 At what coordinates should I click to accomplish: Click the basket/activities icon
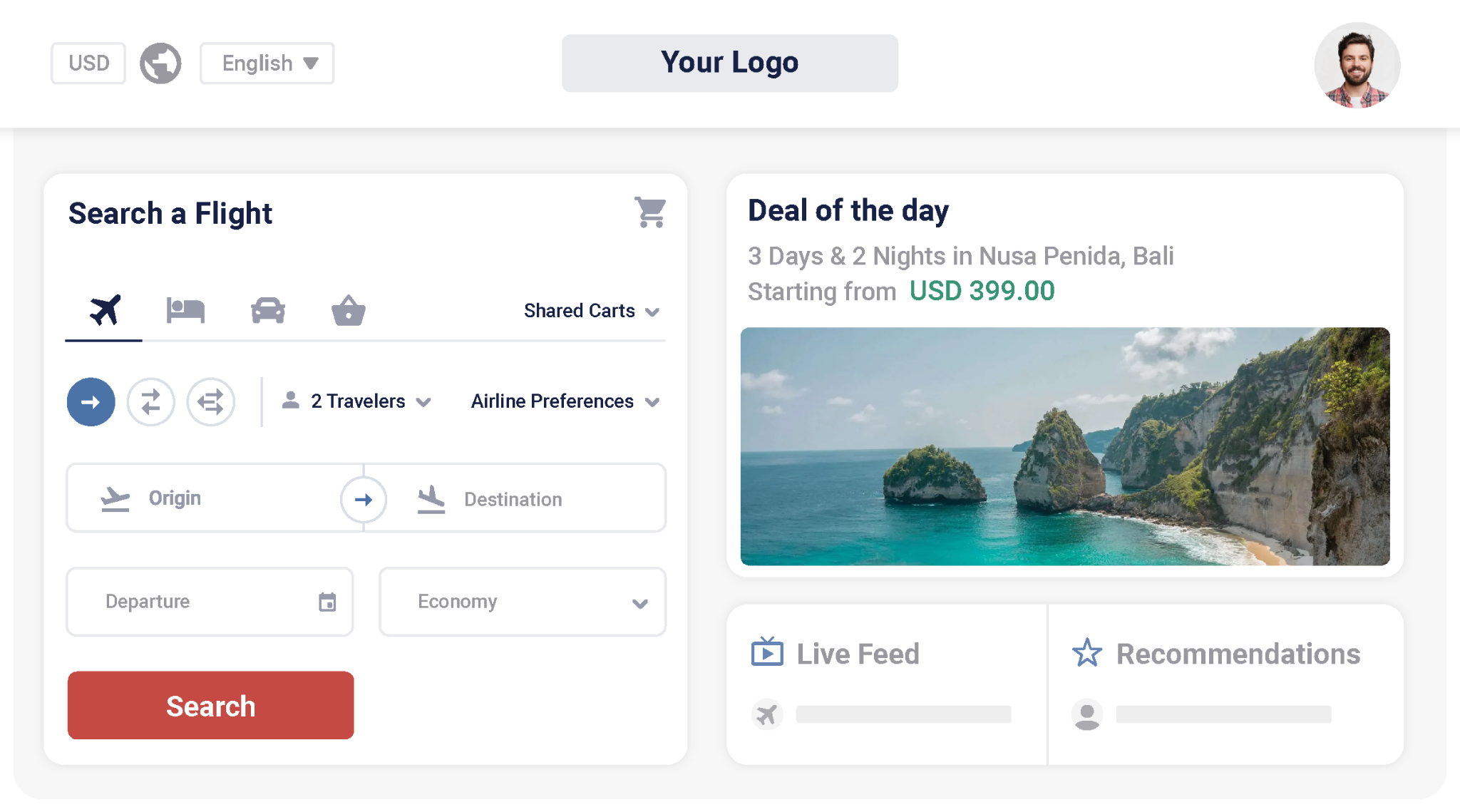click(x=348, y=310)
